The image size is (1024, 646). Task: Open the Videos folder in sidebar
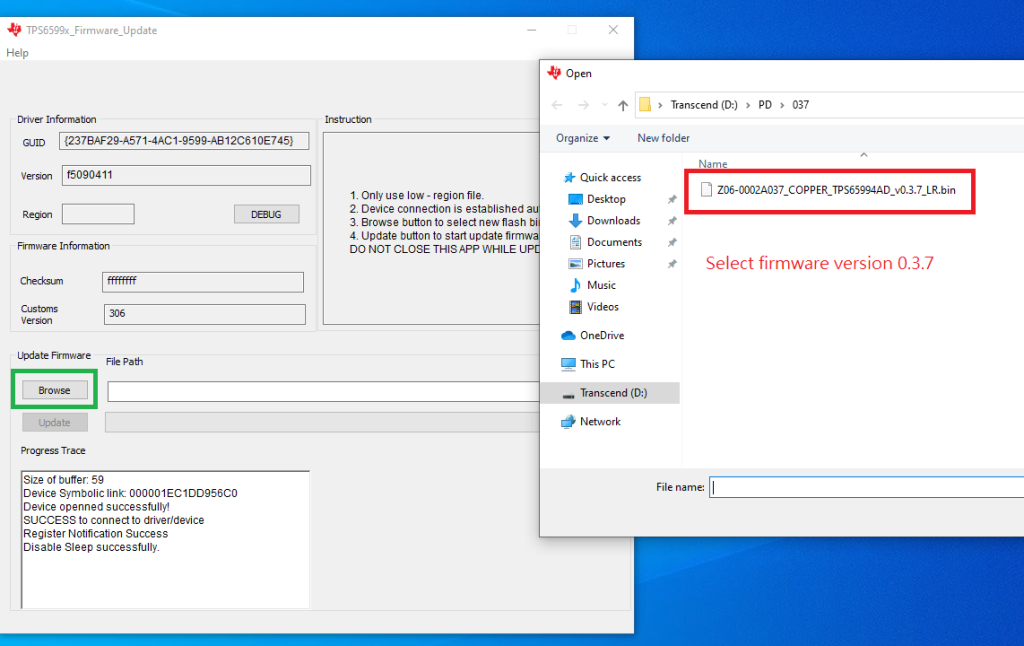tap(602, 307)
